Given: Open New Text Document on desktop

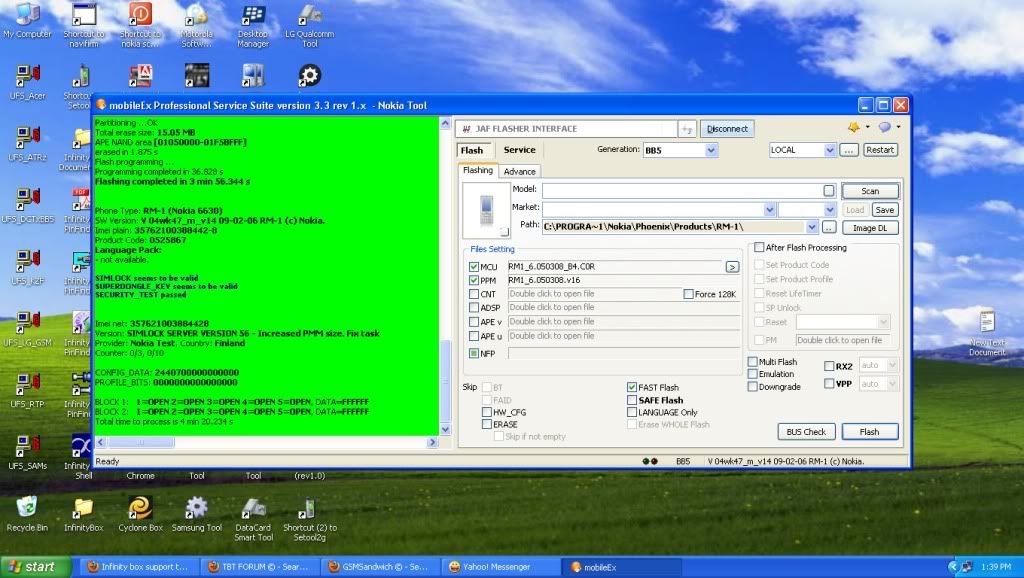Looking at the screenshot, I should click(x=987, y=333).
